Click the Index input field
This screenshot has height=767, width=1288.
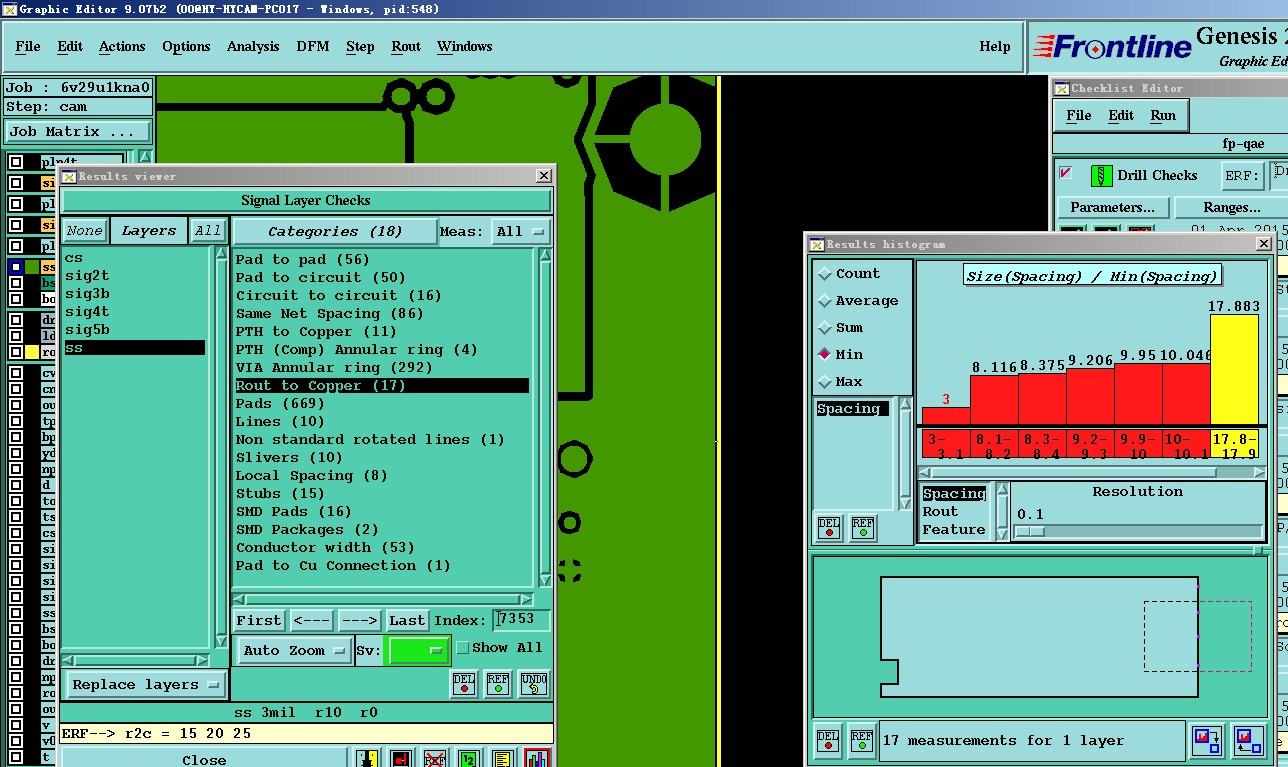coord(521,620)
